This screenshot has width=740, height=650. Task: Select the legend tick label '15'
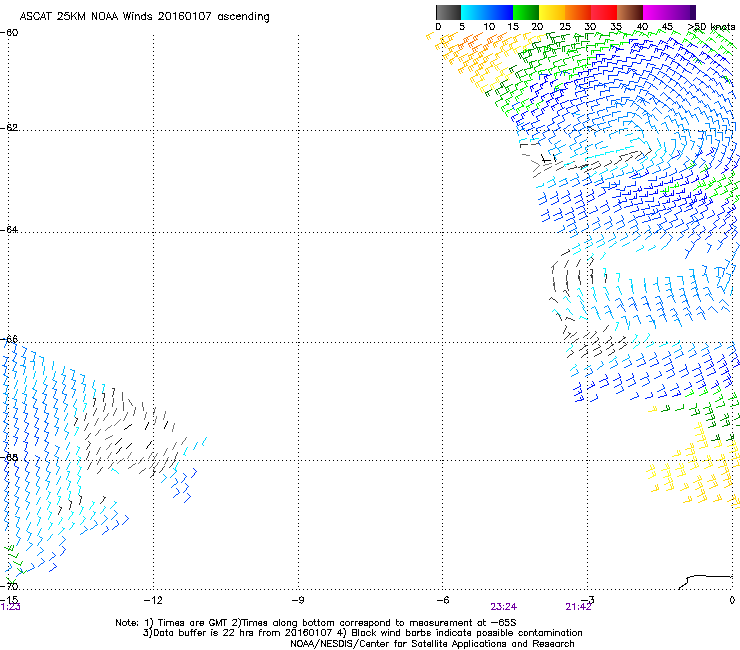coord(513,27)
